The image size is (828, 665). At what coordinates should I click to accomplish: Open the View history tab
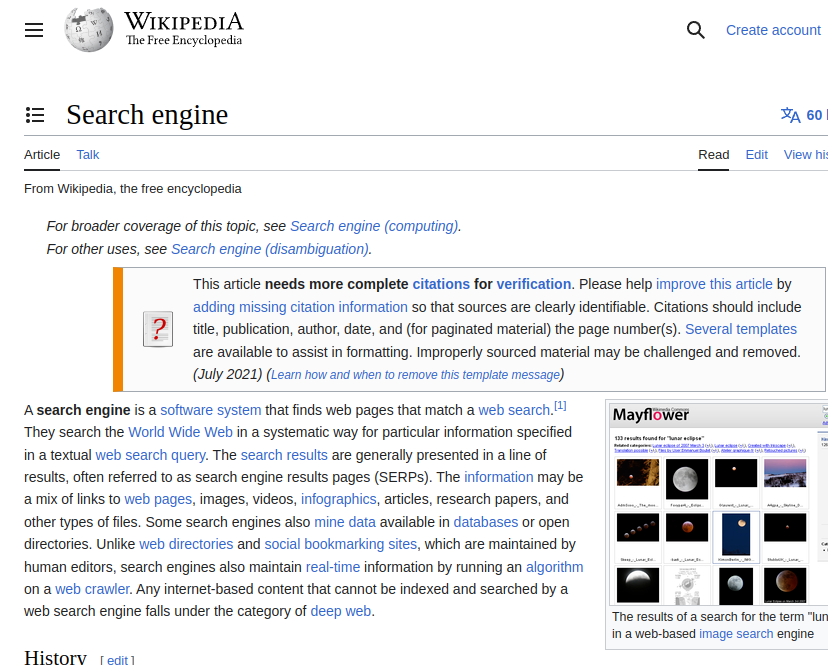coord(806,155)
